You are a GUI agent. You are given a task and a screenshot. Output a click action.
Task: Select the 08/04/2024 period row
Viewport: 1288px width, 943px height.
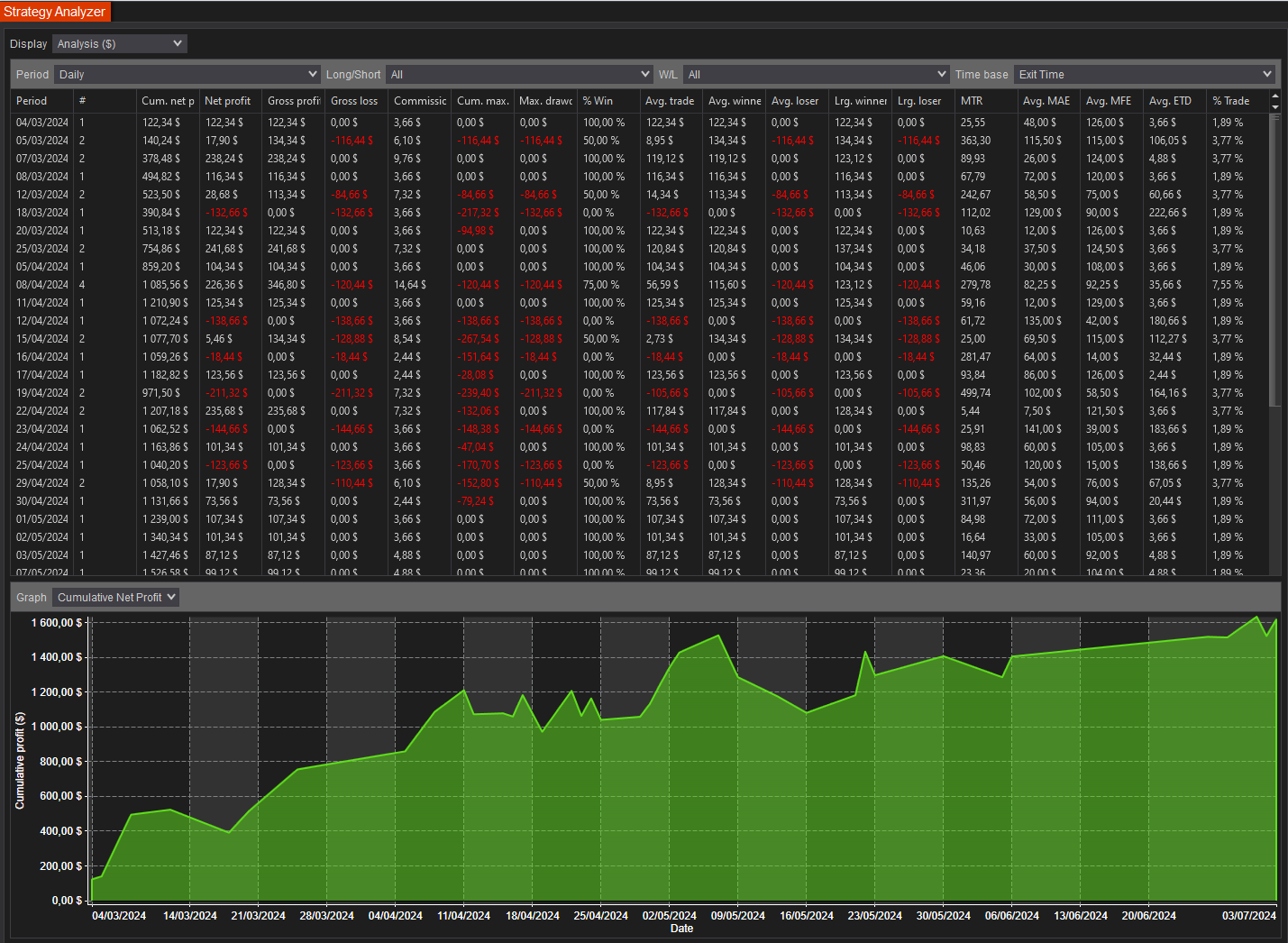pos(640,285)
